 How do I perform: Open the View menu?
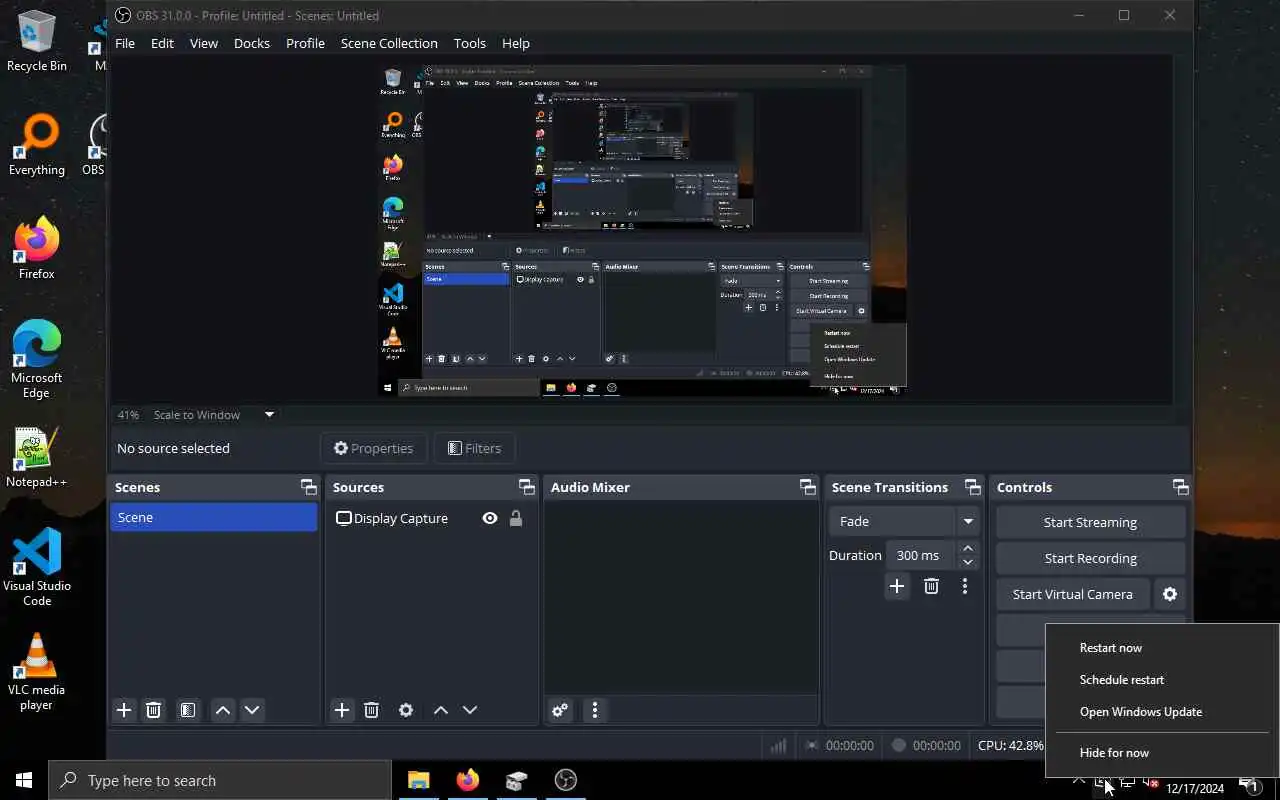(204, 43)
